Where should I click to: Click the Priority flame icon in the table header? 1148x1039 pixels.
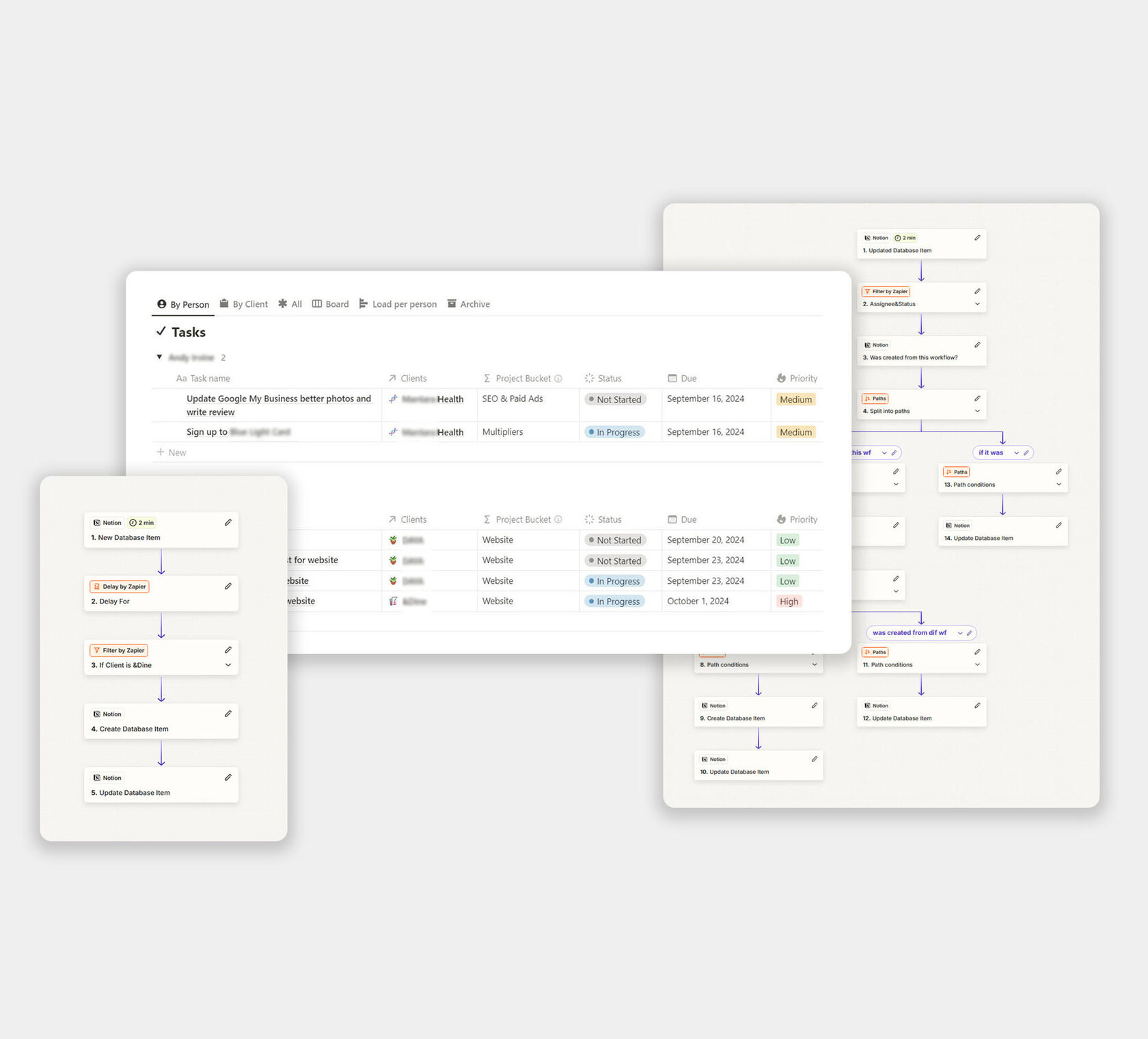coord(781,378)
